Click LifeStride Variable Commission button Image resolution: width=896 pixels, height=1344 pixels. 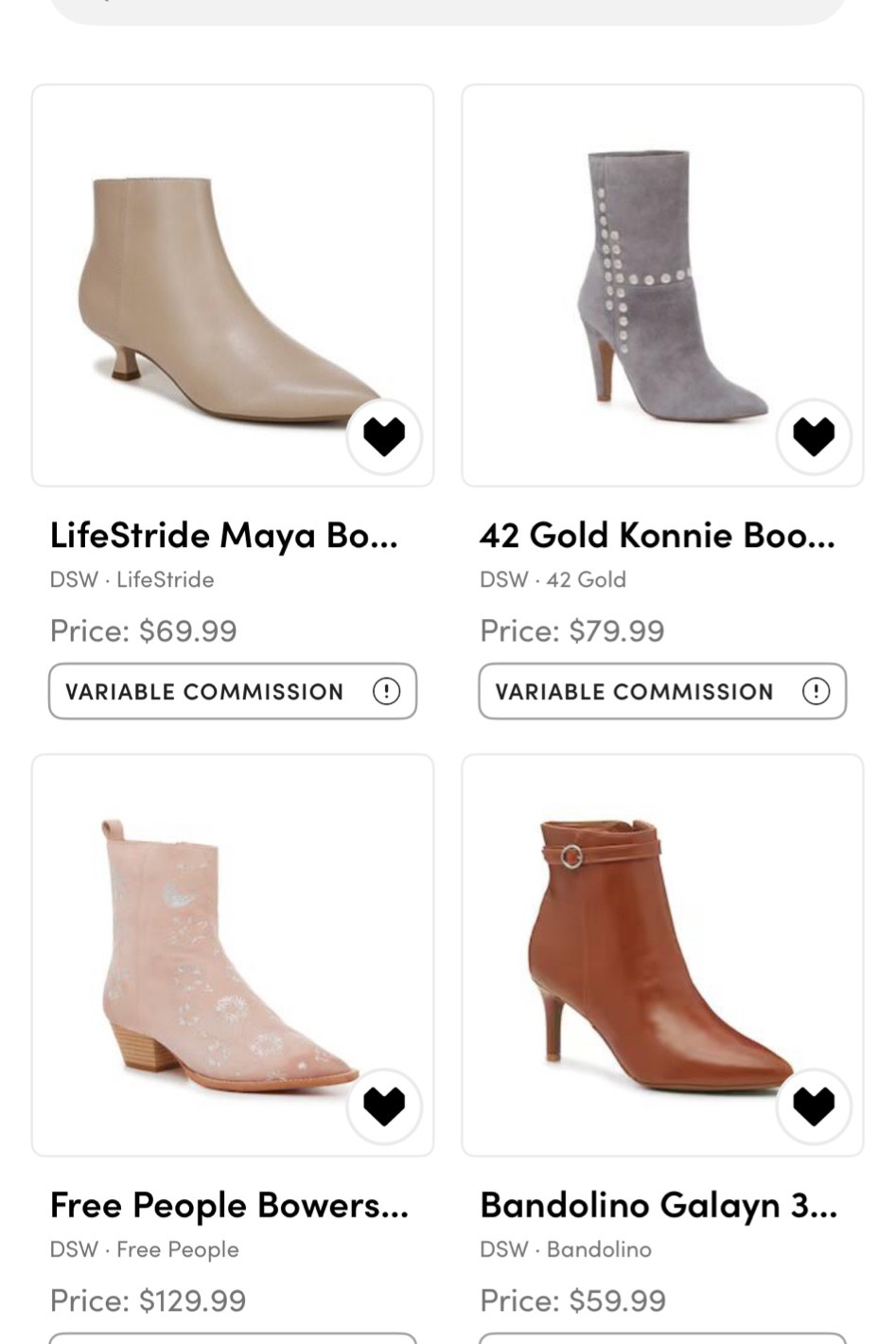(204, 692)
